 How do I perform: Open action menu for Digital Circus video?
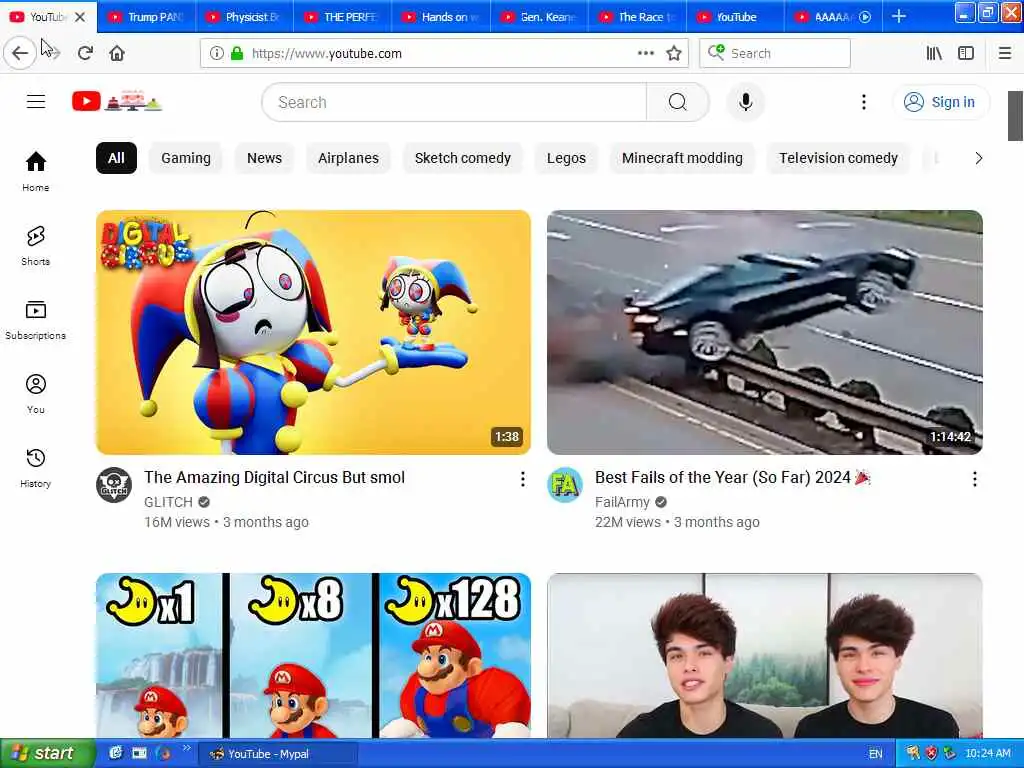point(522,479)
